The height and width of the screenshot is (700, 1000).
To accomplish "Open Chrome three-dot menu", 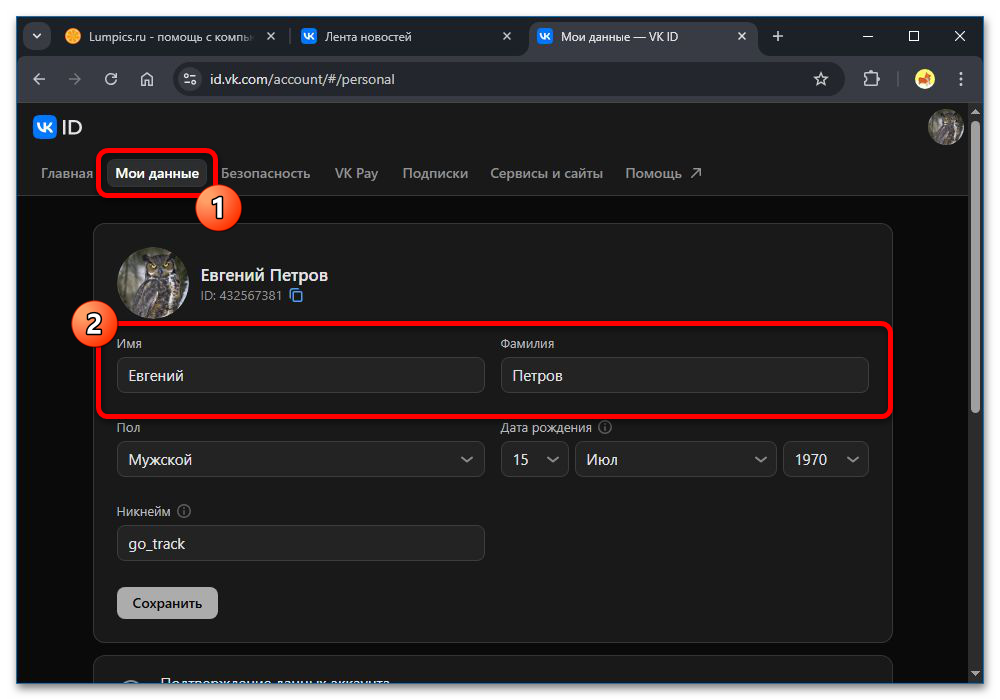I will (x=960, y=79).
